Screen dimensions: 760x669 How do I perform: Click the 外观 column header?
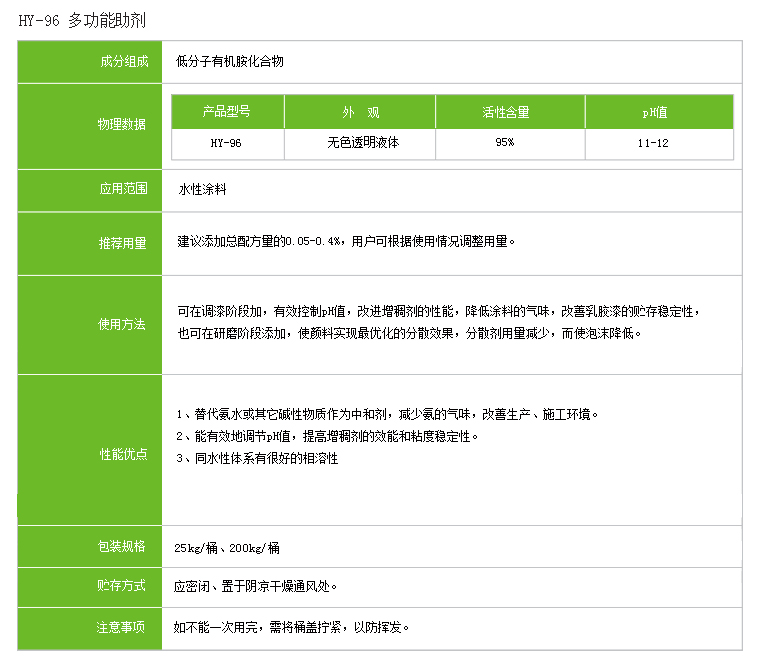tap(360, 112)
